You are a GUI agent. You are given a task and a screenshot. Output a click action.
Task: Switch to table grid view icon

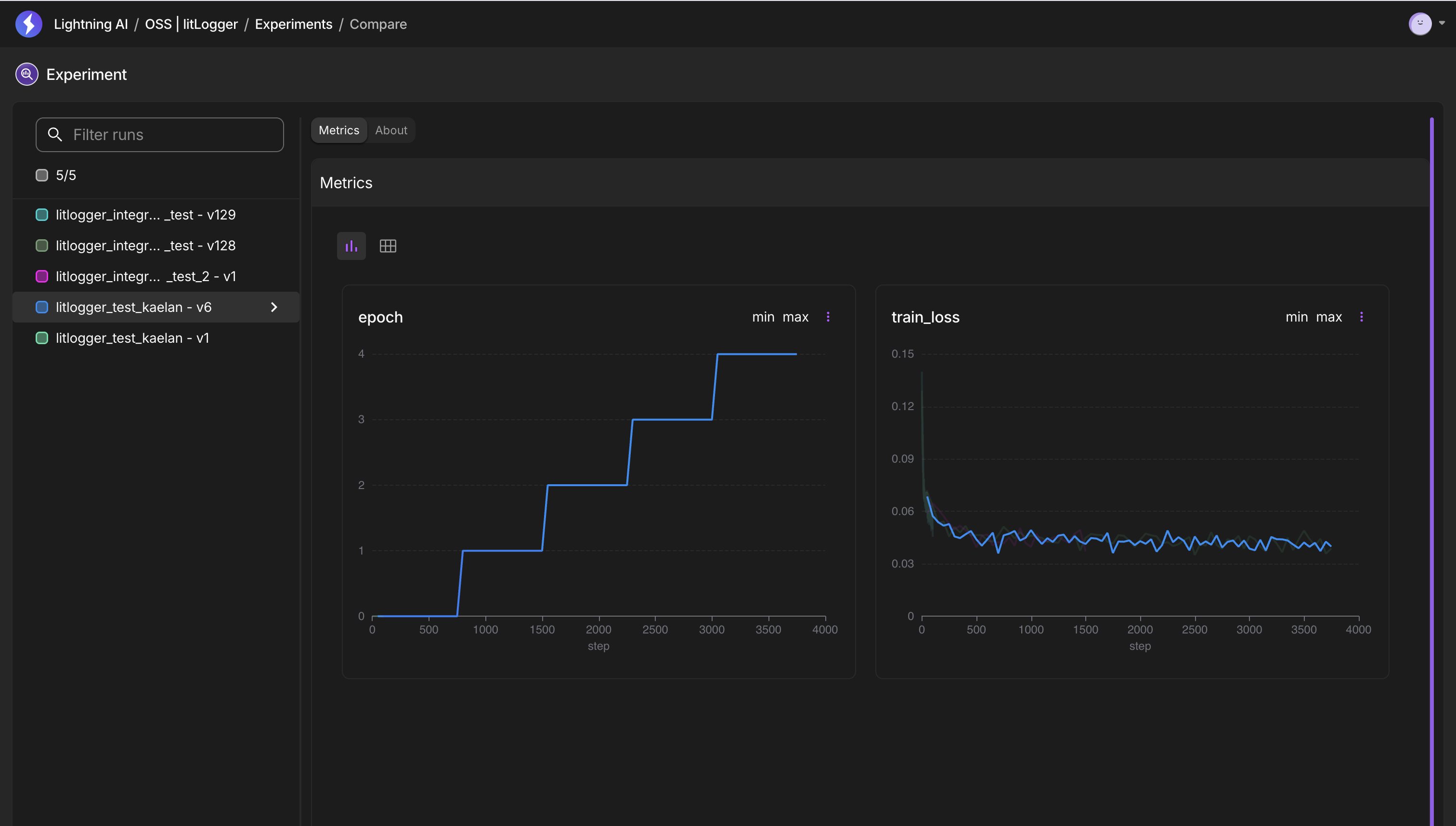click(388, 245)
